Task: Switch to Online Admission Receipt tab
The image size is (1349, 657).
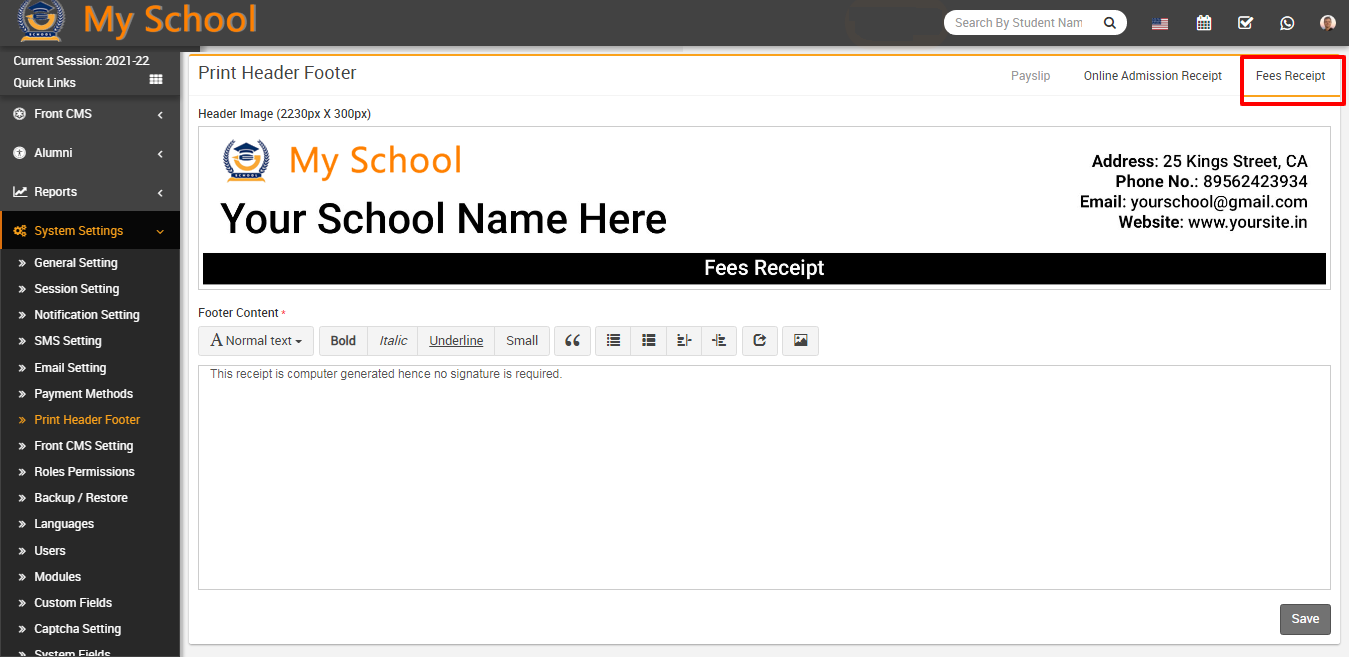Action: tap(1152, 76)
